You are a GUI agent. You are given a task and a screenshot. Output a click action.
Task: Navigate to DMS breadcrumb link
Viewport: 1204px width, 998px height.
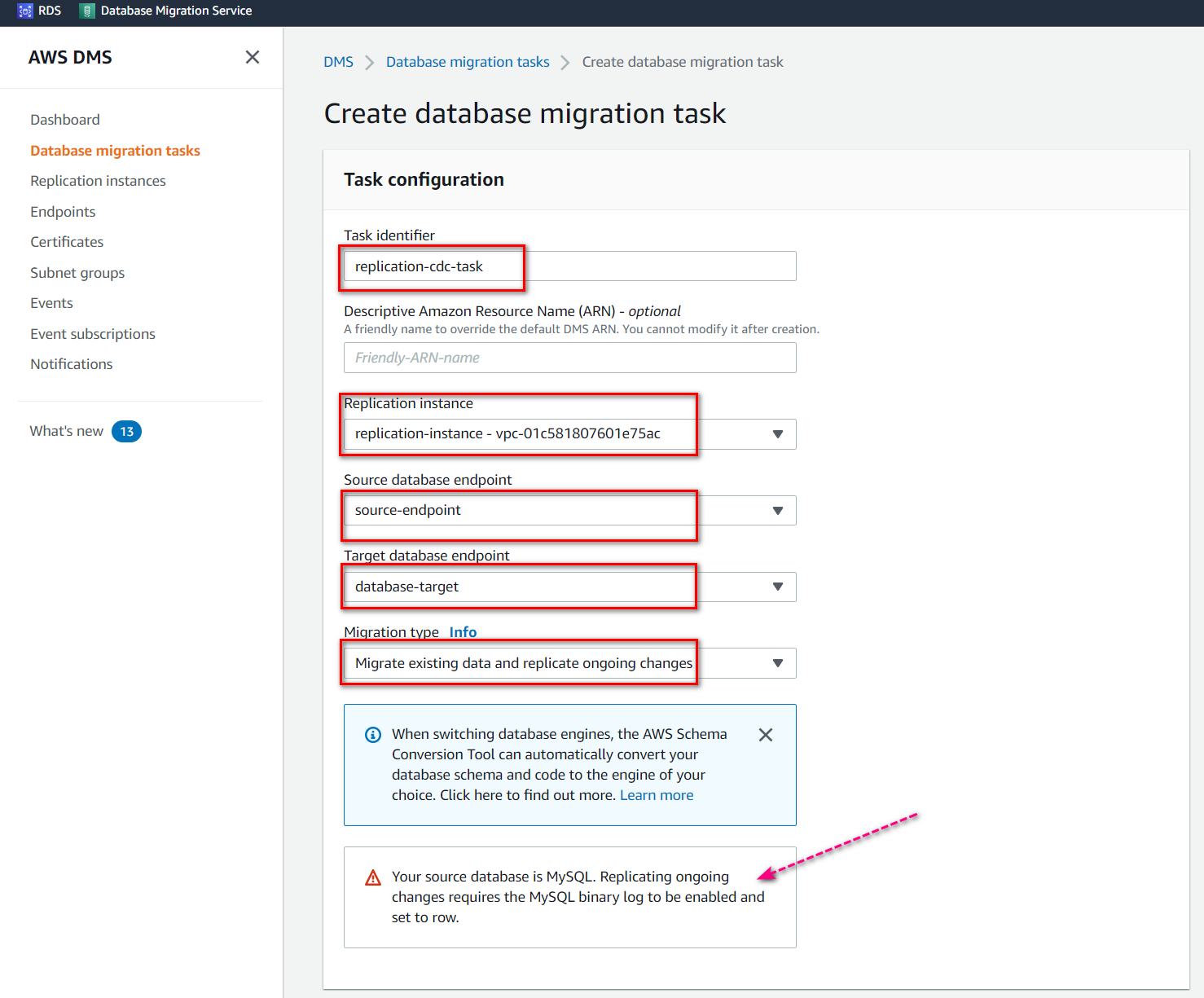click(x=338, y=62)
